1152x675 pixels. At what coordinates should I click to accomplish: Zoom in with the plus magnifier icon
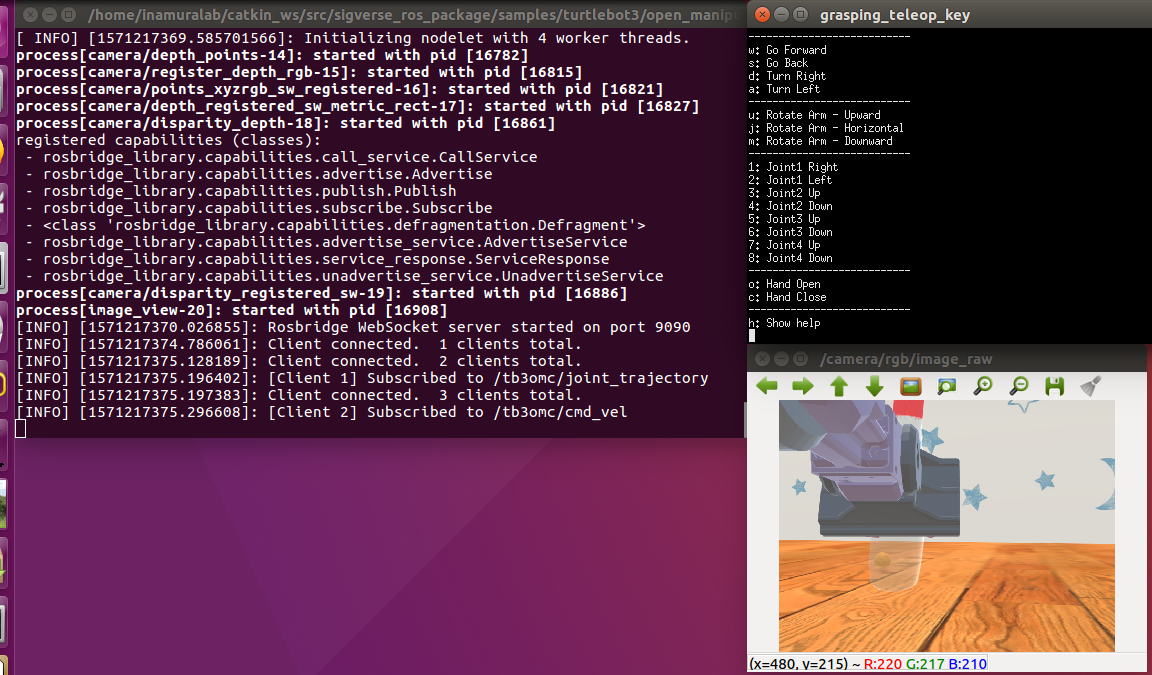[983, 386]
